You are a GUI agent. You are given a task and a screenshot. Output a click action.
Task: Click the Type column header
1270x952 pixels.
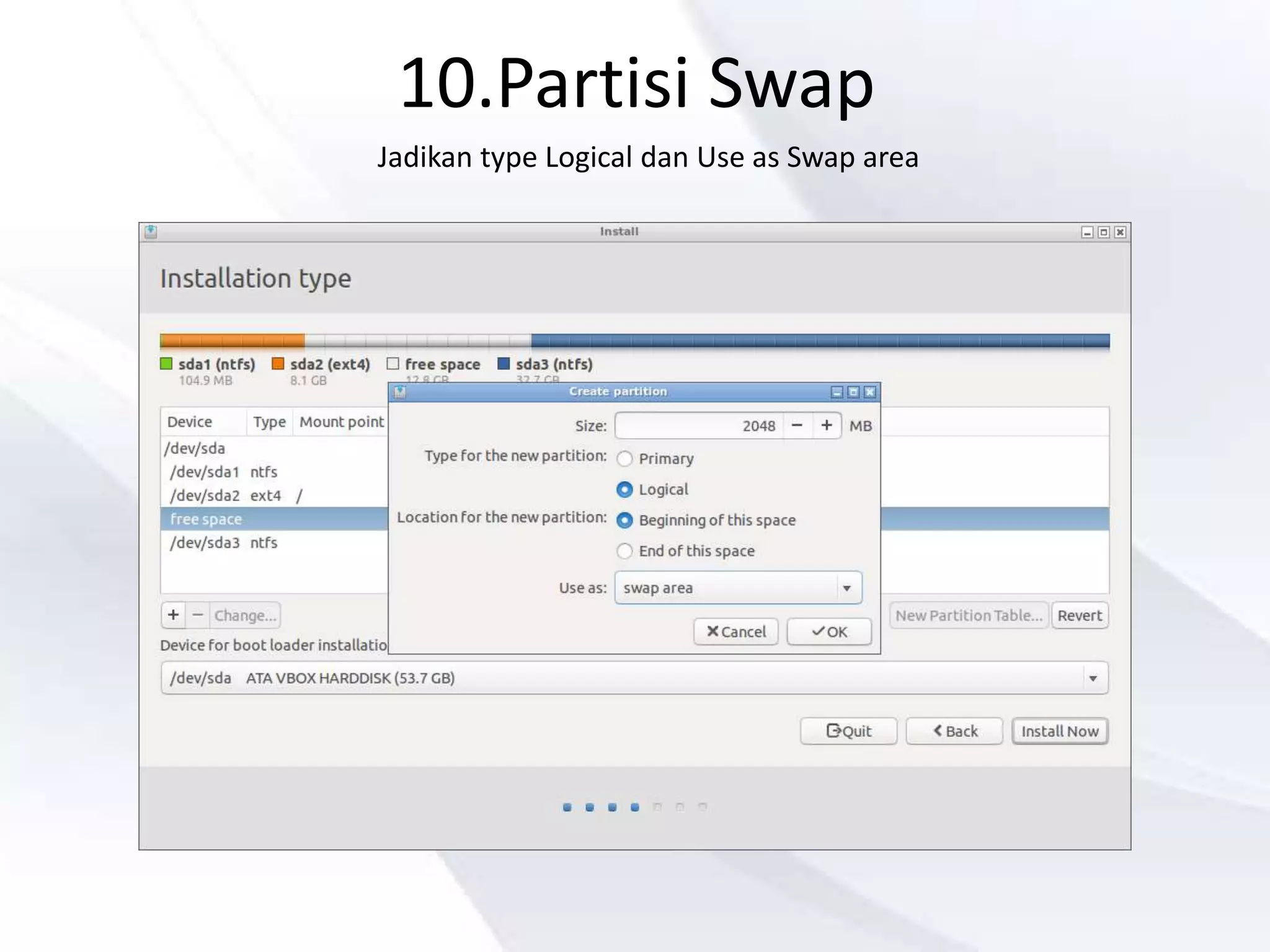pyautogui.click(x=269, y=421)
